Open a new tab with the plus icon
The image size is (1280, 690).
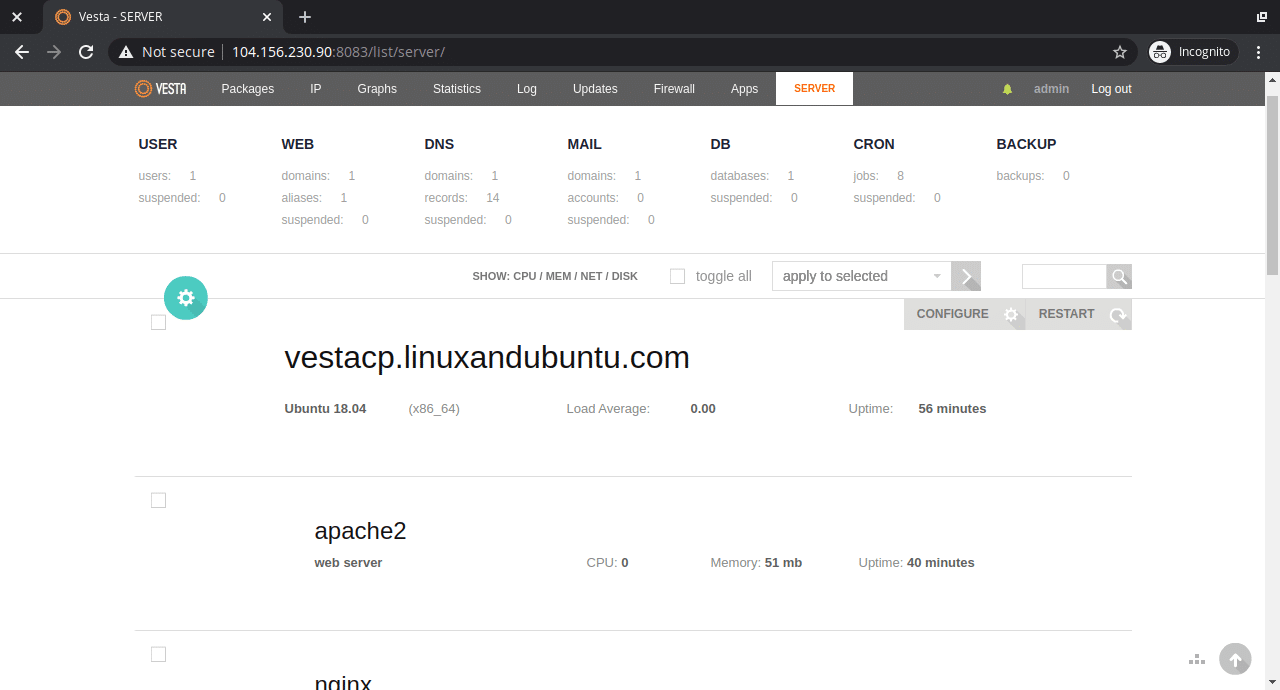pos(304,17)
